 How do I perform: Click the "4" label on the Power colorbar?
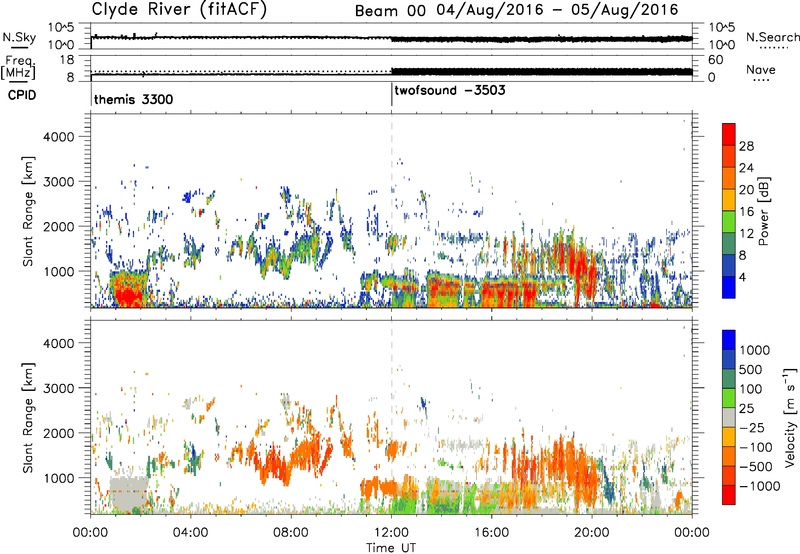click(x=742, y=278)
